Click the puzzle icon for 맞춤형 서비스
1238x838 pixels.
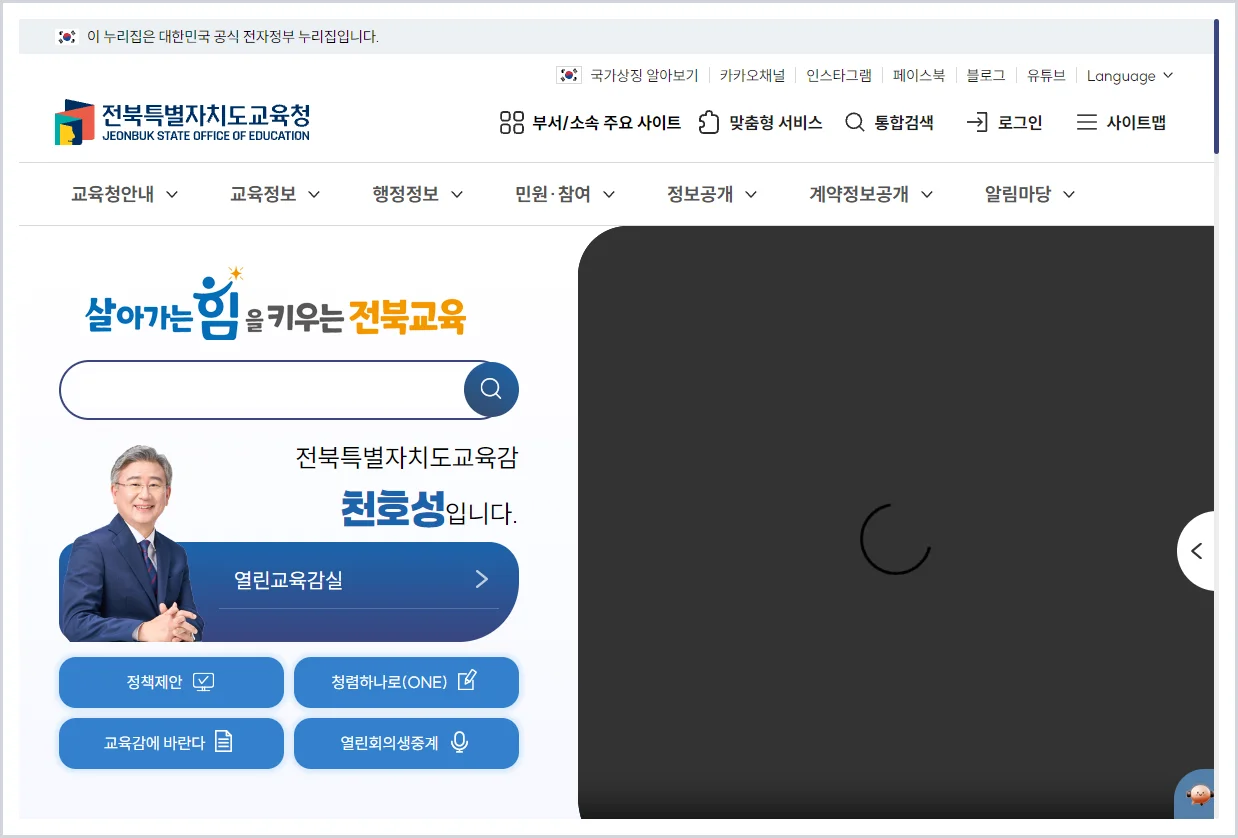coord(708,123)
